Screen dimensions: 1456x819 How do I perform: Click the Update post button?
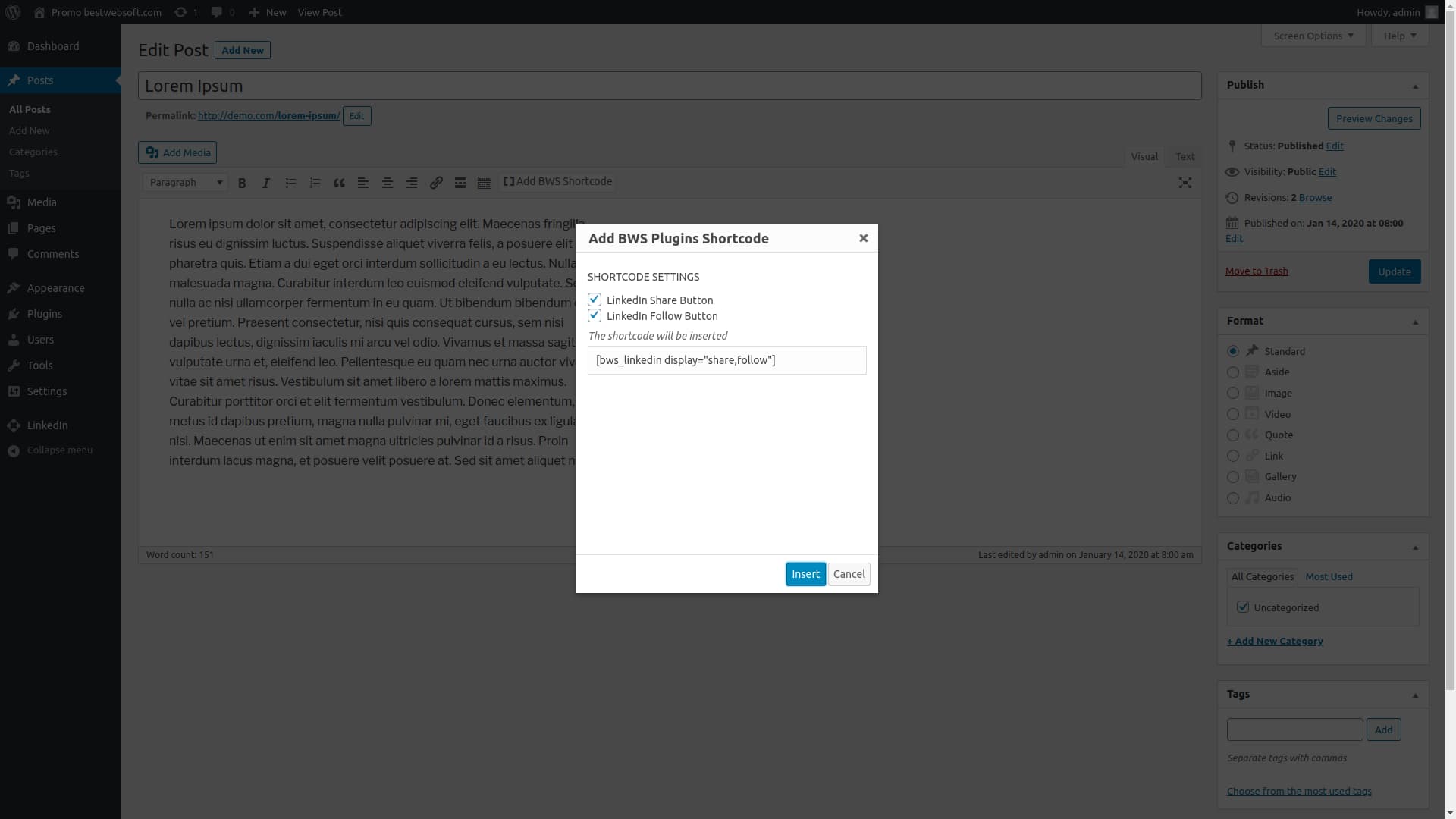[1394, 271]
